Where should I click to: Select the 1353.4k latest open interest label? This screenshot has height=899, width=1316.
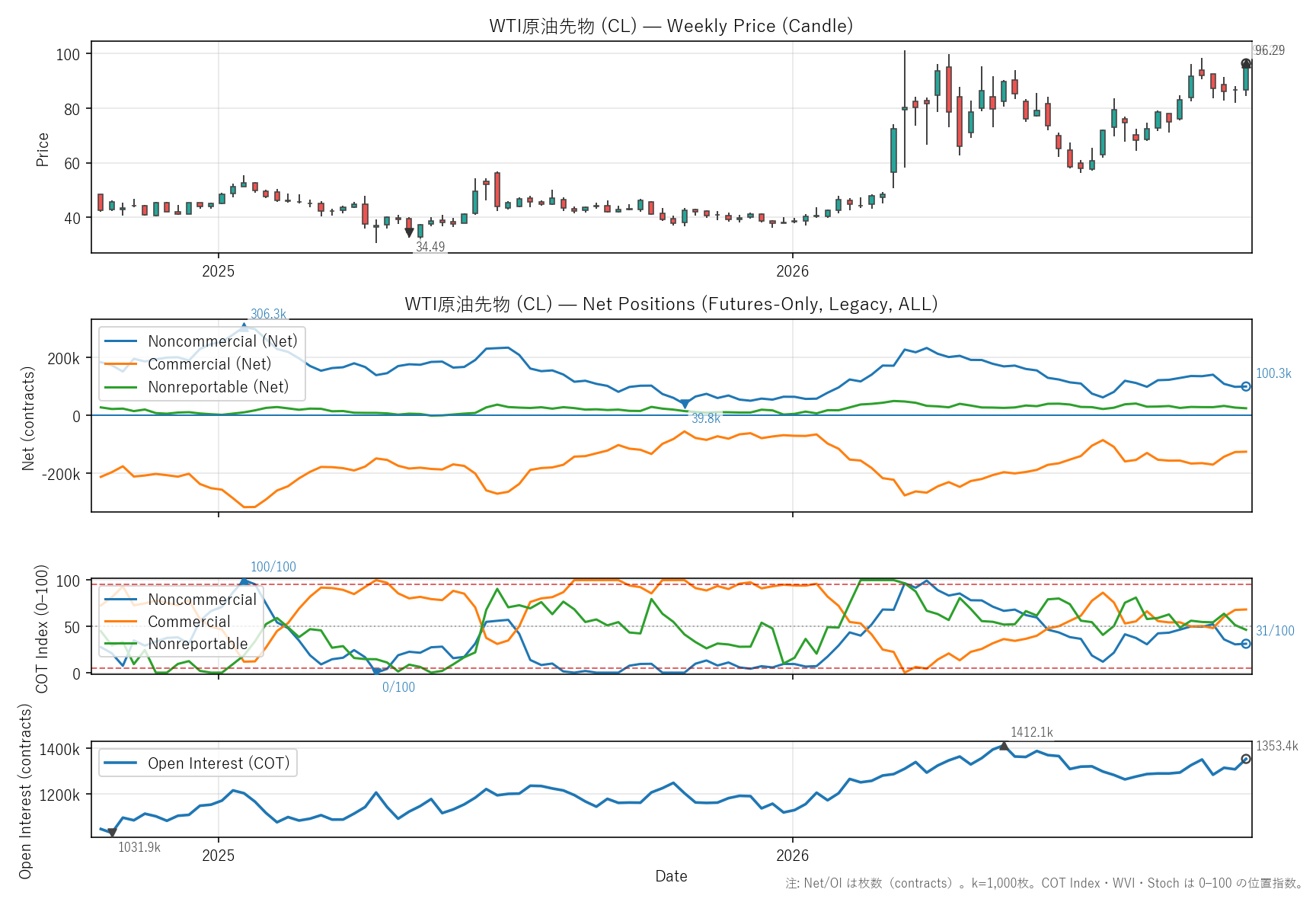[1277, 746]
